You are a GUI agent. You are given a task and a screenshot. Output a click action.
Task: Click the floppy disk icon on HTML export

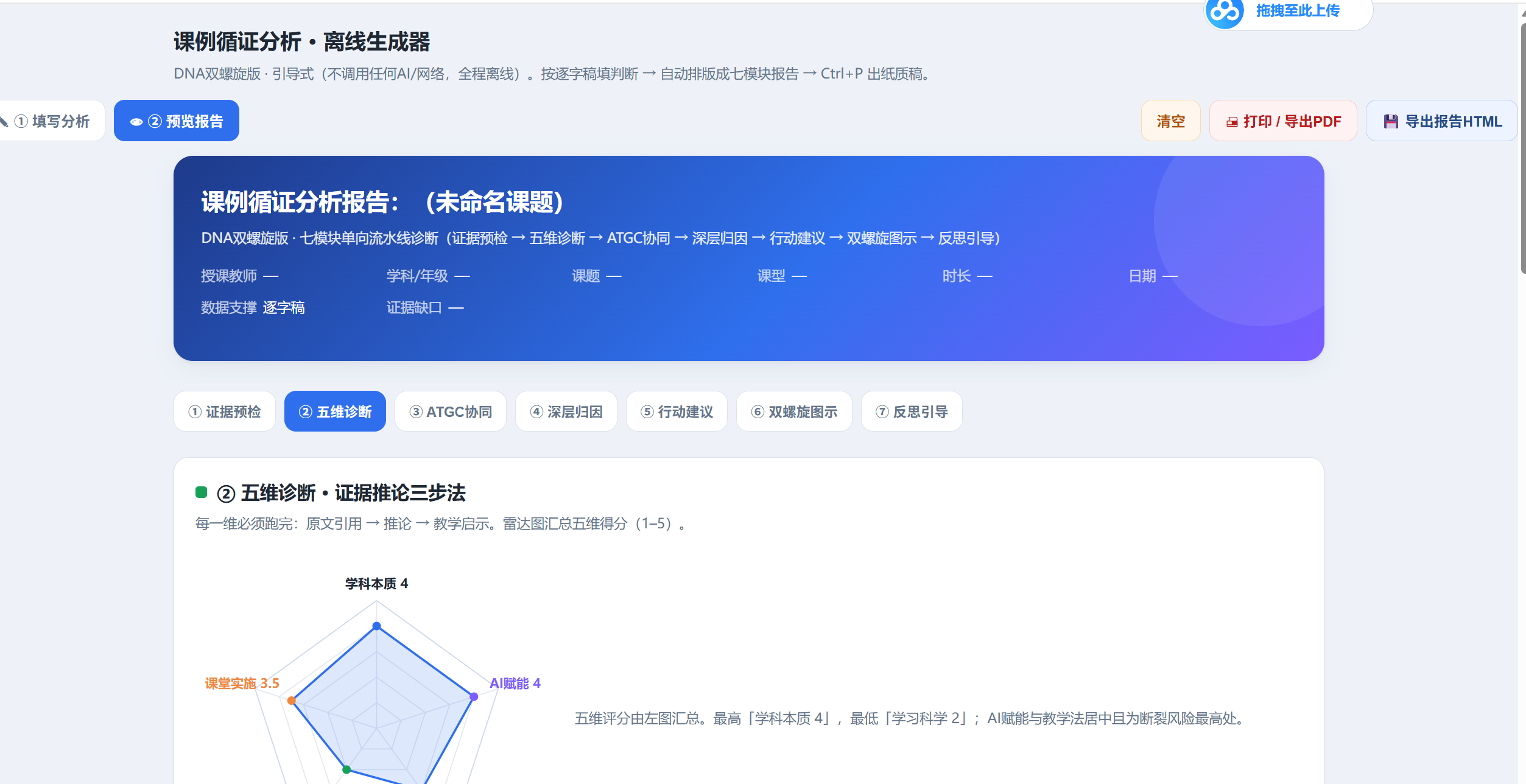(x=1391, y=122)
